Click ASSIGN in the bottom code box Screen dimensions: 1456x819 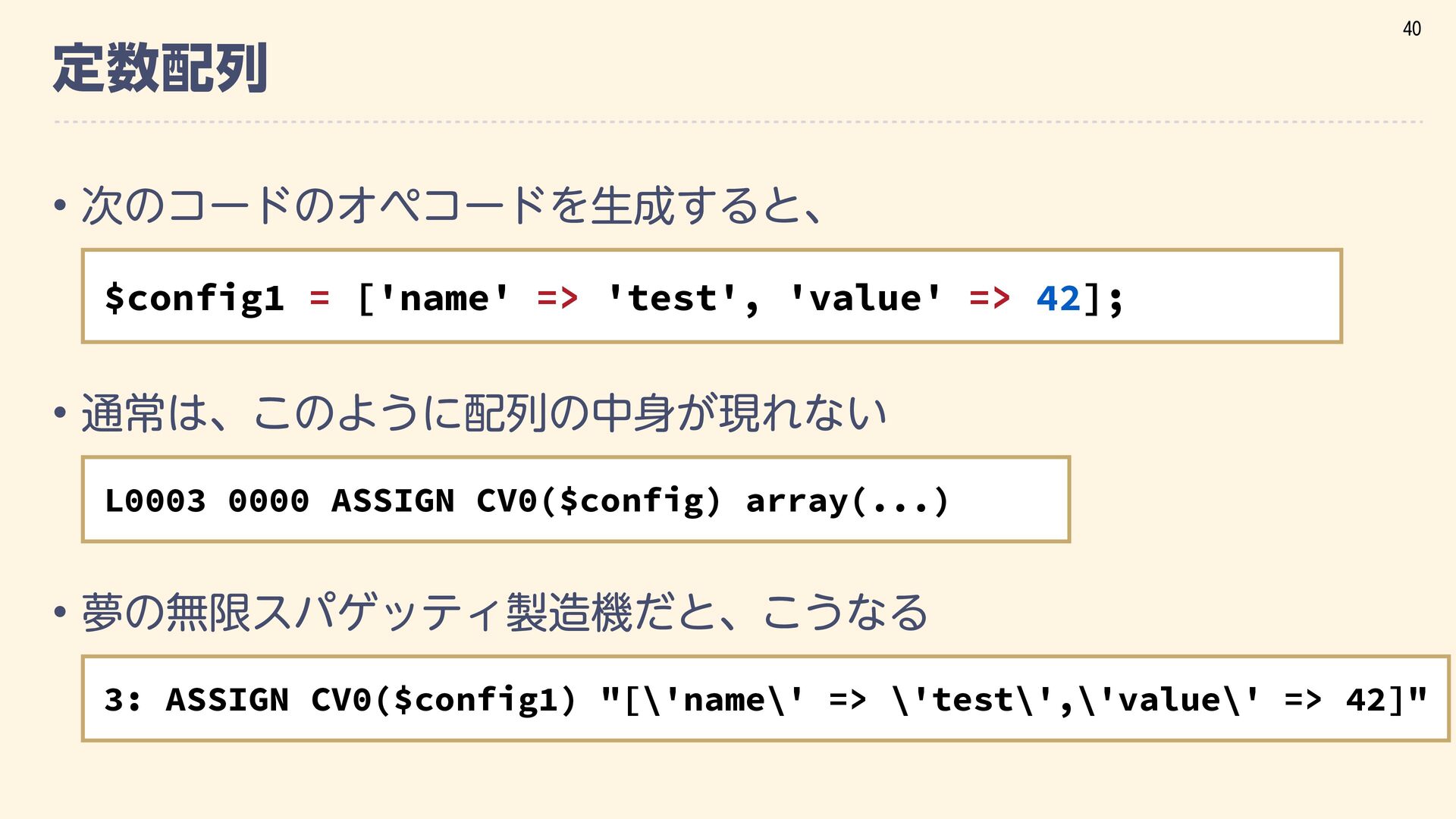pos(227,700)
